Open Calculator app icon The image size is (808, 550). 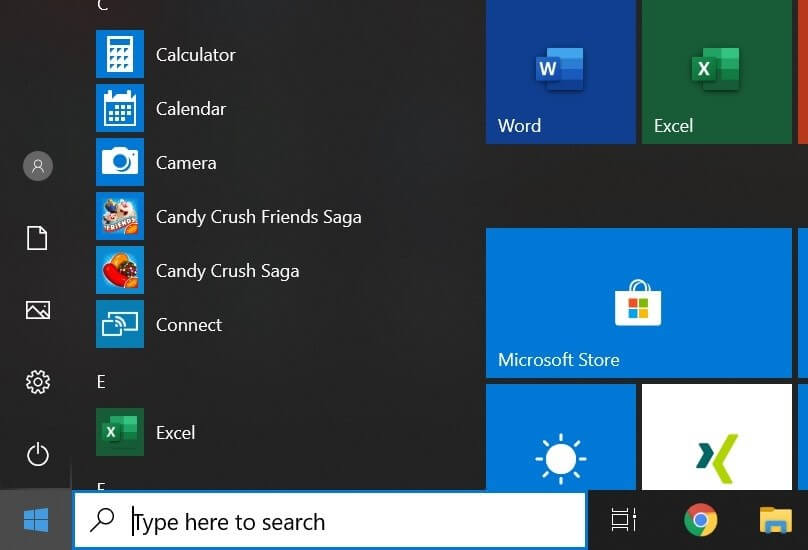click(120, 54)
